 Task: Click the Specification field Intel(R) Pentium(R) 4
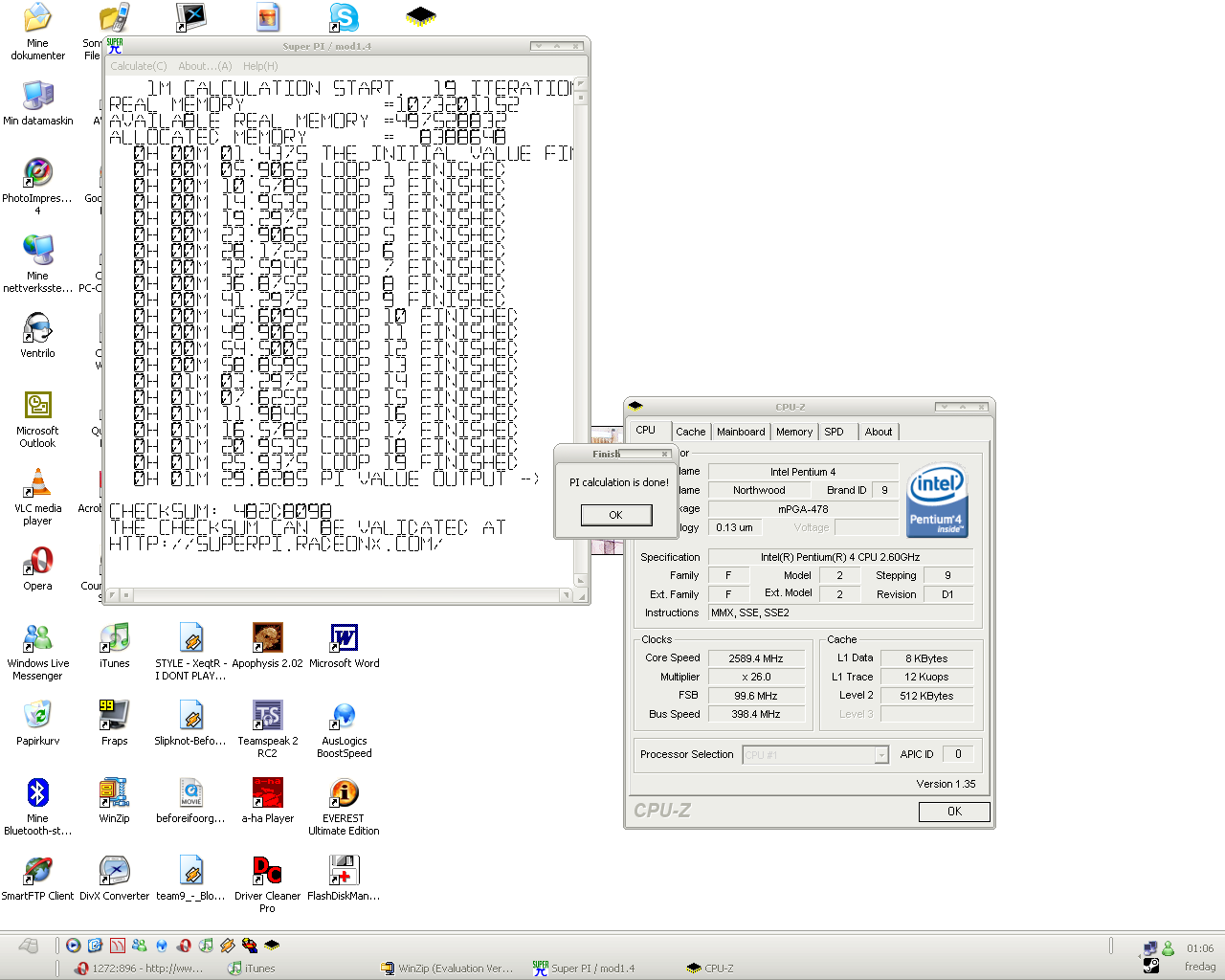pyautogui.click(x=840, y=557)
